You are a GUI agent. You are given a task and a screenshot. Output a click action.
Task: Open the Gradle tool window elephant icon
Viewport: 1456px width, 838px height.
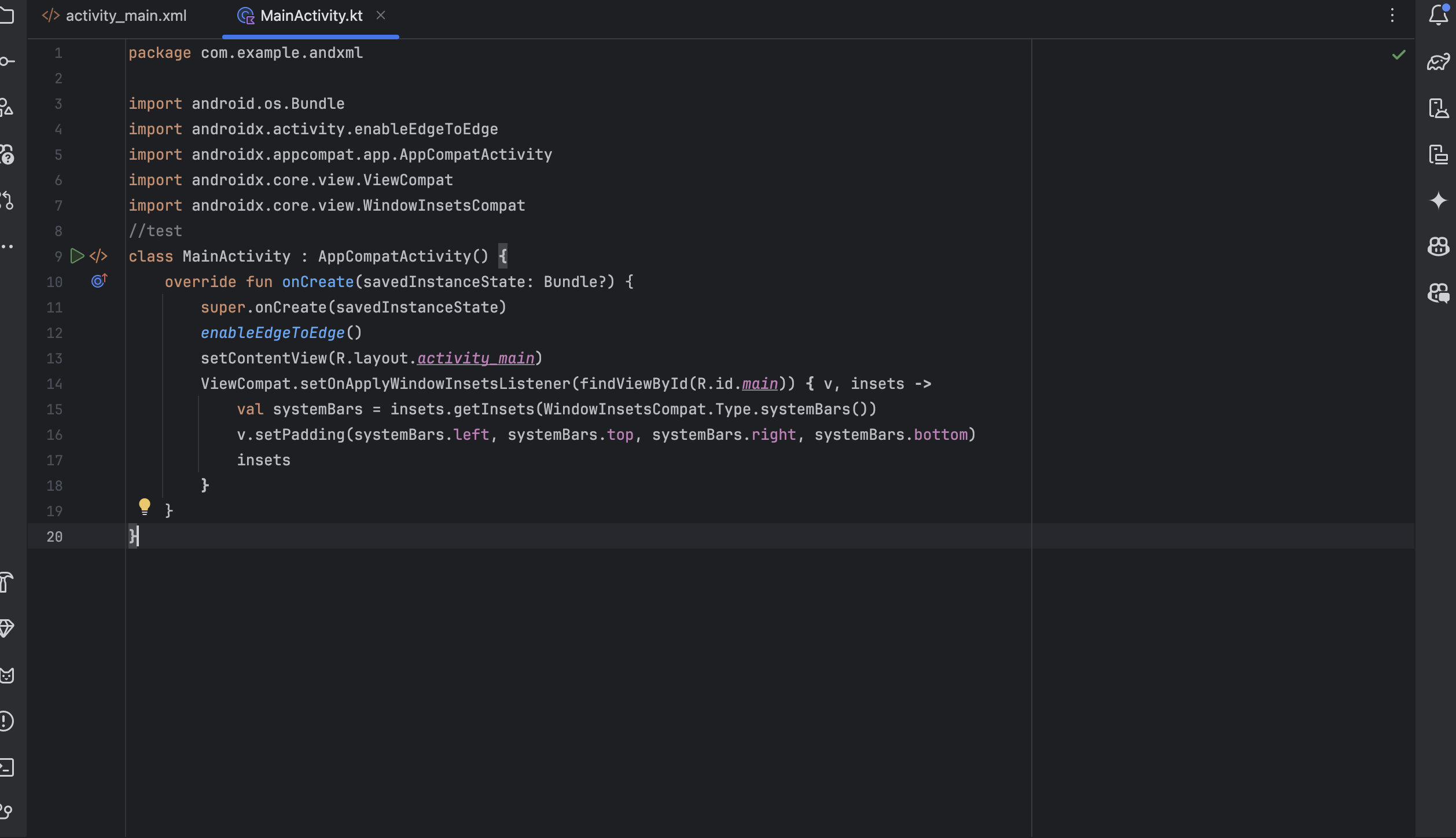point(1438,61)
